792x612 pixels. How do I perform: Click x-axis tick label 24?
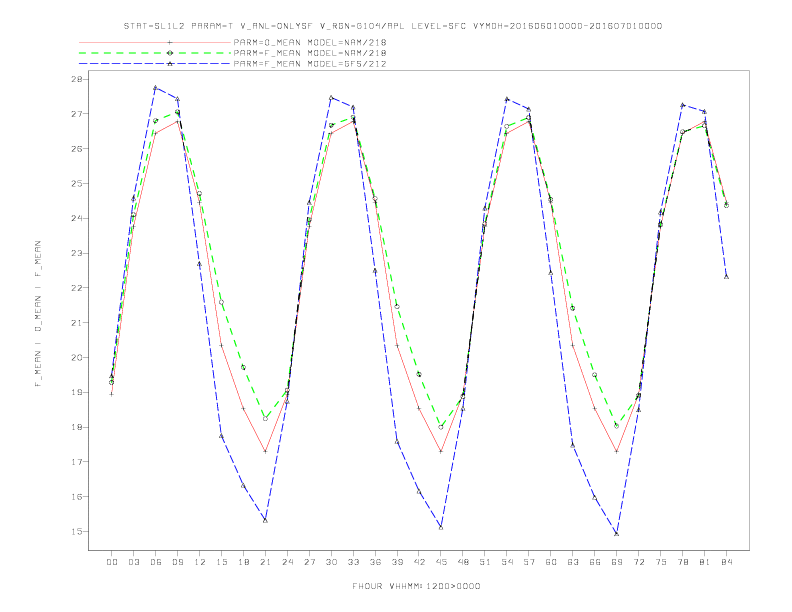(x=287, y=562)
